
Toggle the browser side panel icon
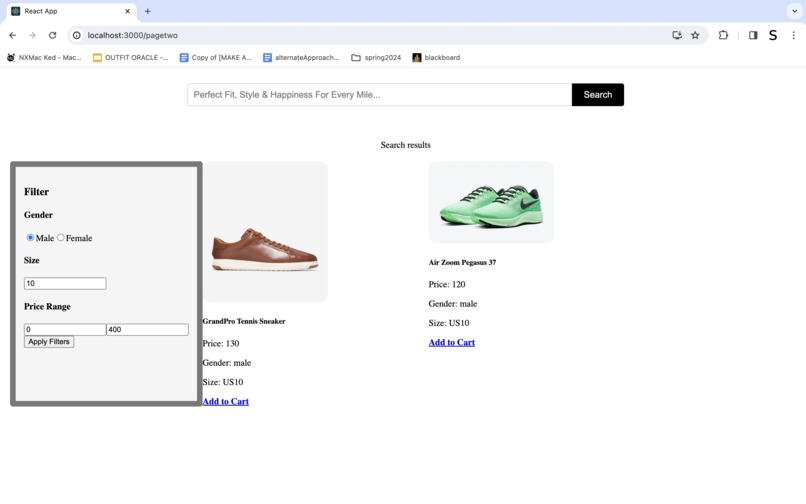click(753, 35)
